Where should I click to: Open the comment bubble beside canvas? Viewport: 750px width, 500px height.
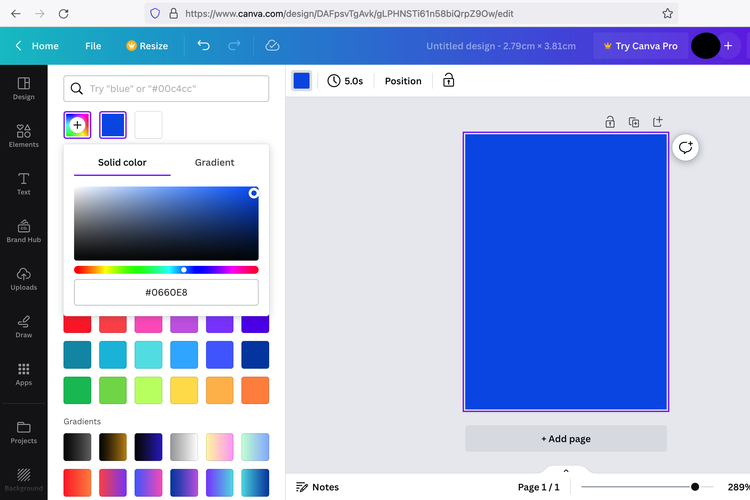pos(685,147)
